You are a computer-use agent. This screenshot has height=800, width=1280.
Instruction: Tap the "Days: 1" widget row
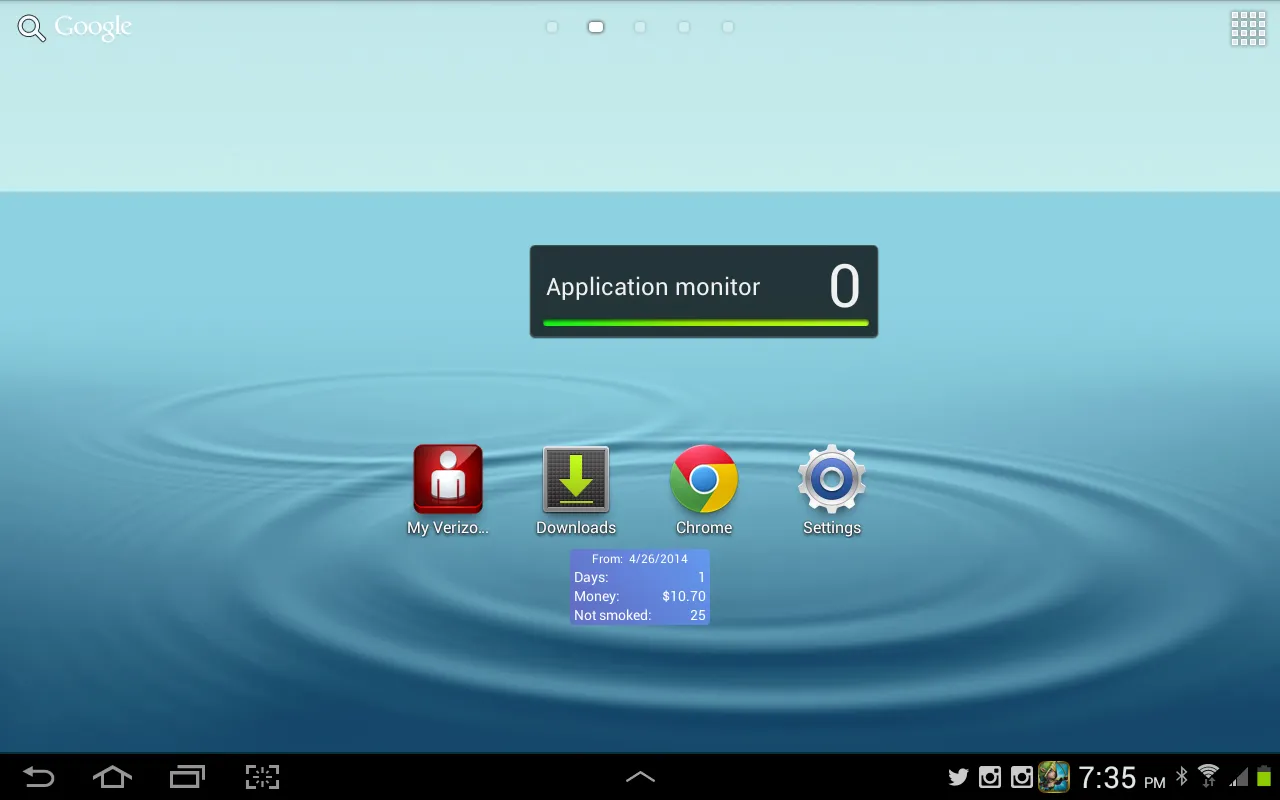tap(640, 577)
